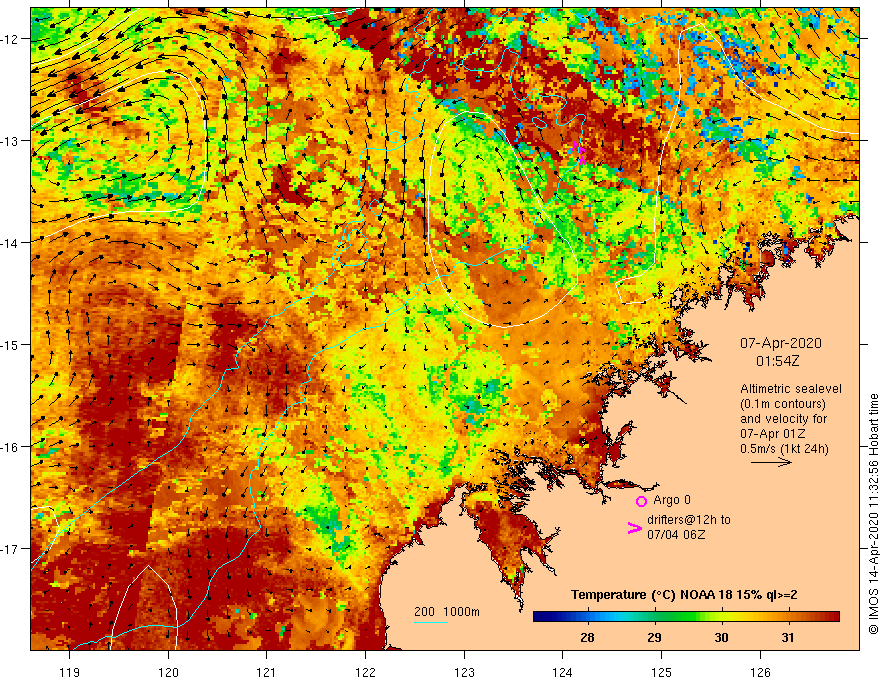Screen dimensions: 880x680
Task: Click the 30 label under color bar
Action: click(x=721, y=637)
